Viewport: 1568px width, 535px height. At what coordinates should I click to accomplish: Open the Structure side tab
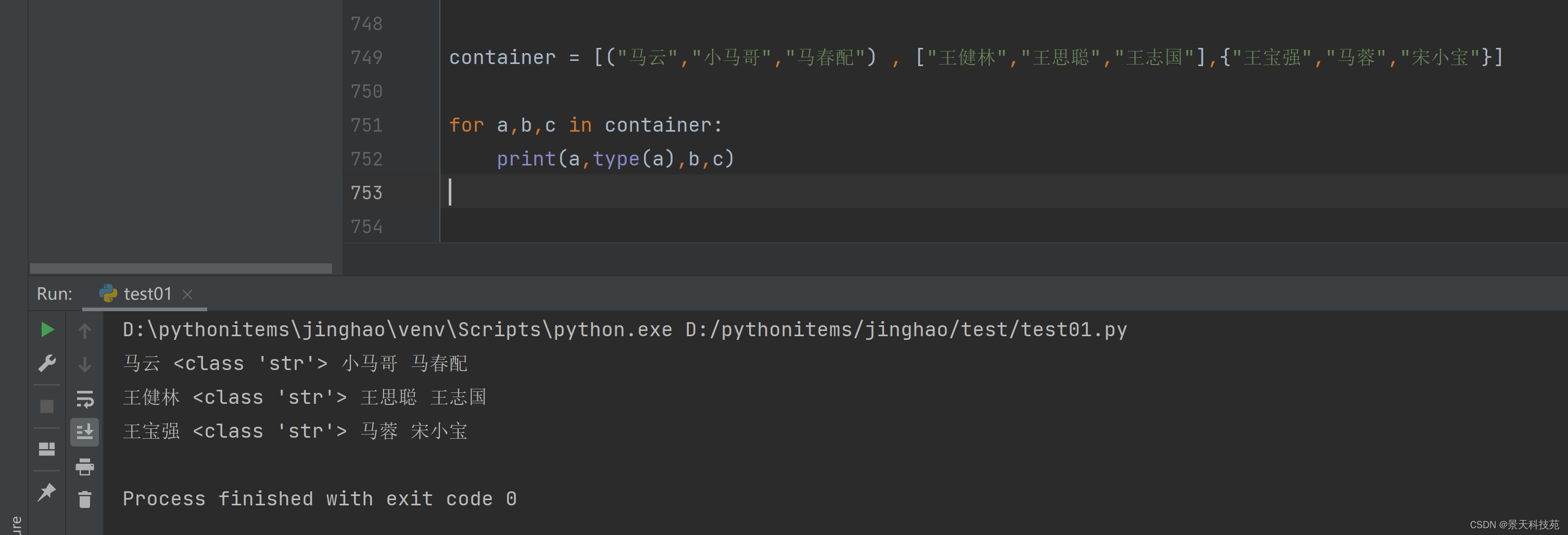16,524
